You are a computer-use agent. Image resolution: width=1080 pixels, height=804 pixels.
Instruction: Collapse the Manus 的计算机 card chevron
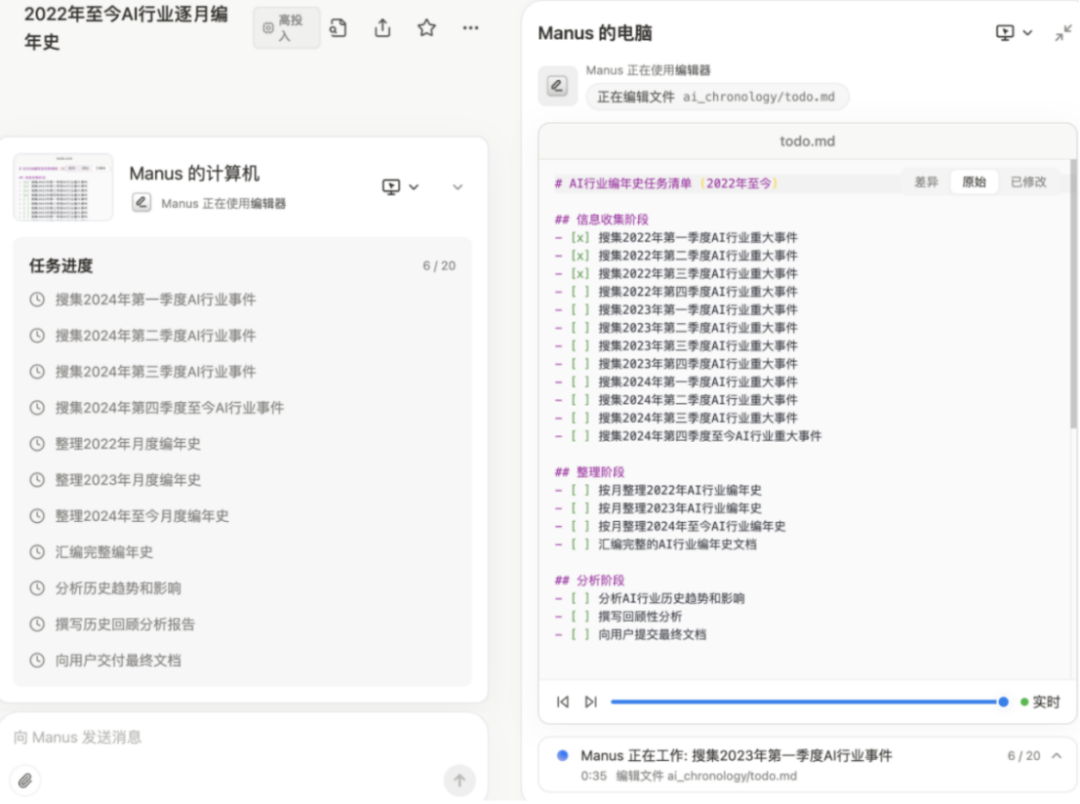[x=458, y=187]
